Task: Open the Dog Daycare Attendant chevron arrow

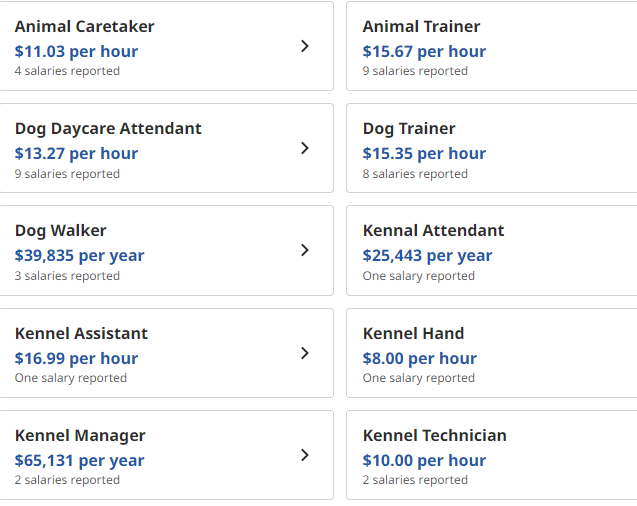Action: (305, 148)
